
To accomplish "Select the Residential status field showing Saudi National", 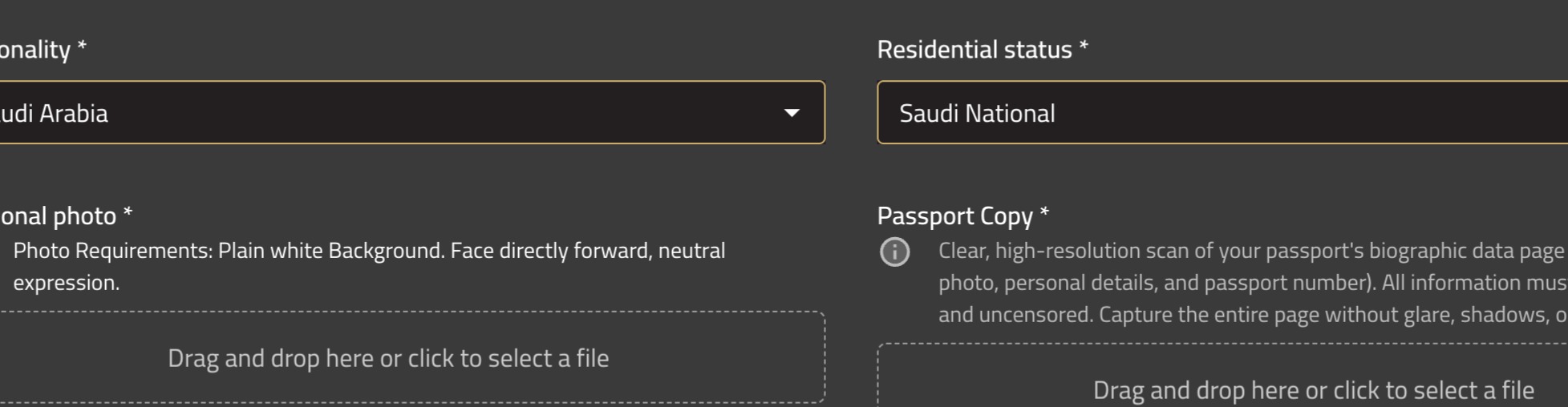I will click(x=1222, y=112).
